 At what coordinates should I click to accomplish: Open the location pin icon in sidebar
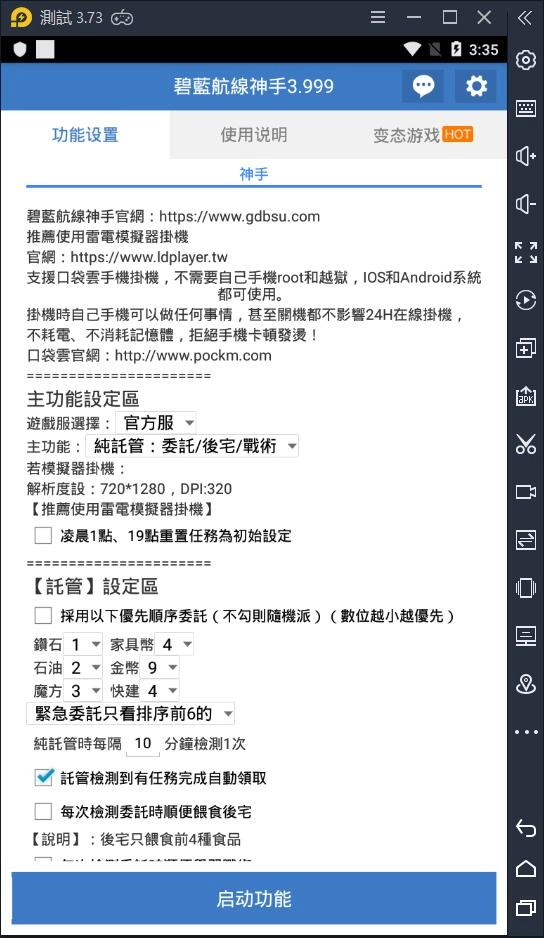(525, 683)
